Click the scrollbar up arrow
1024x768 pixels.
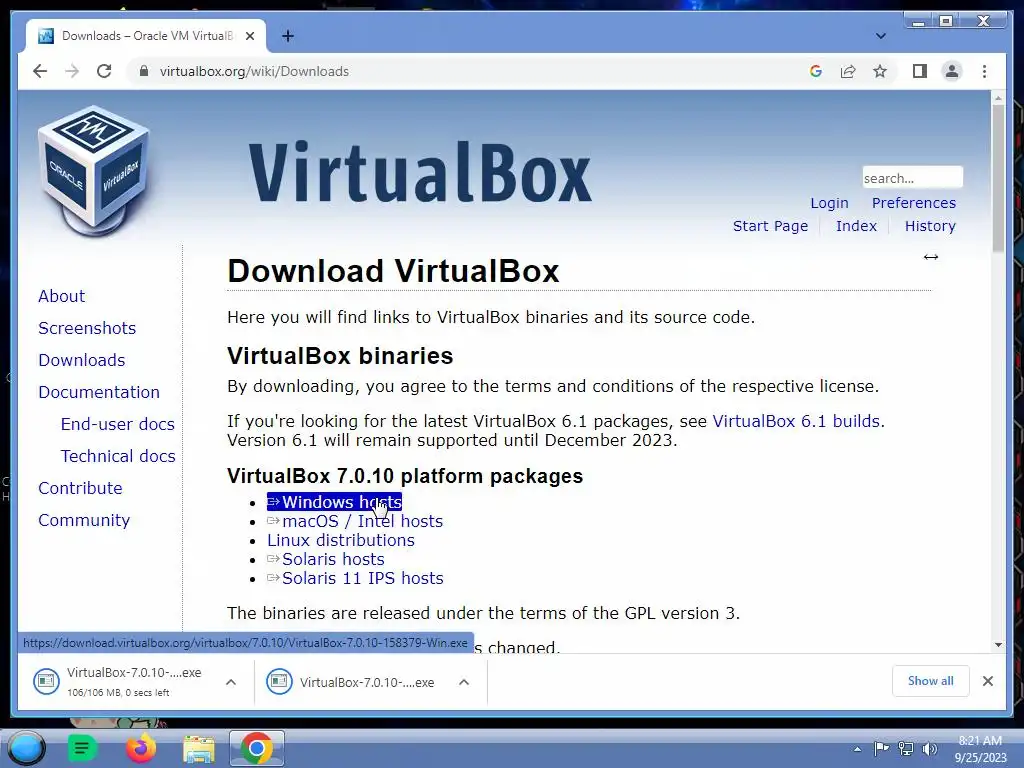tap(998, 98)
